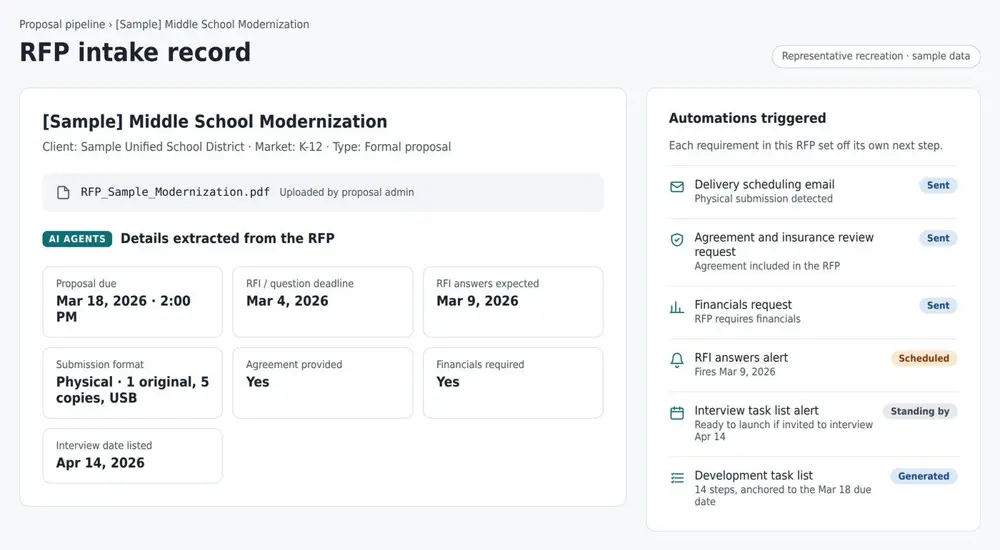Image resolution: width=1000 pixels, height=550 pixels.
Task: Click the Financials request title
Action: click(x=743, y=305)
